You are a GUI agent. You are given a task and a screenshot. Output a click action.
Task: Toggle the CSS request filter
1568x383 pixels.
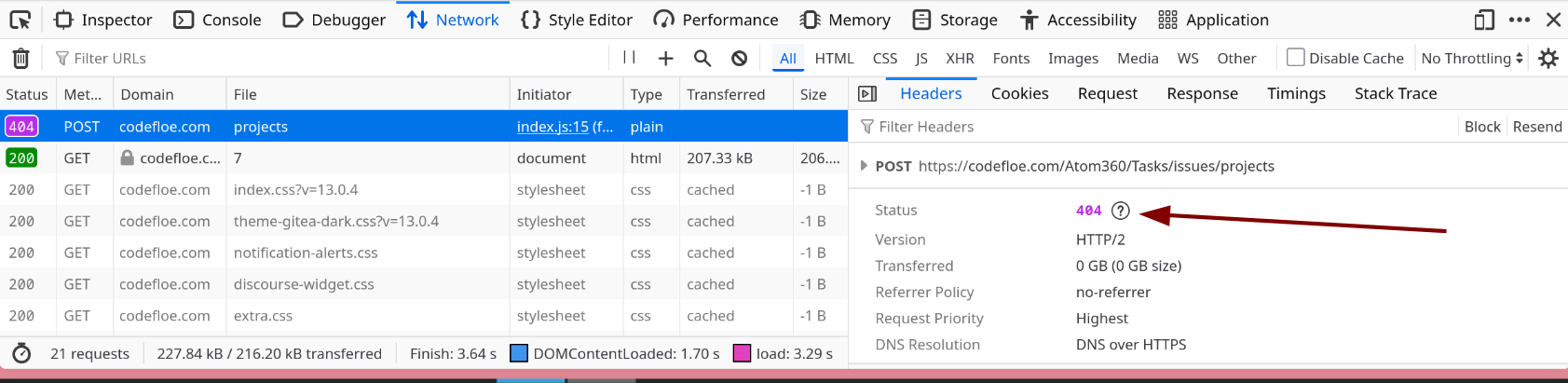click(x=884, y=58)
